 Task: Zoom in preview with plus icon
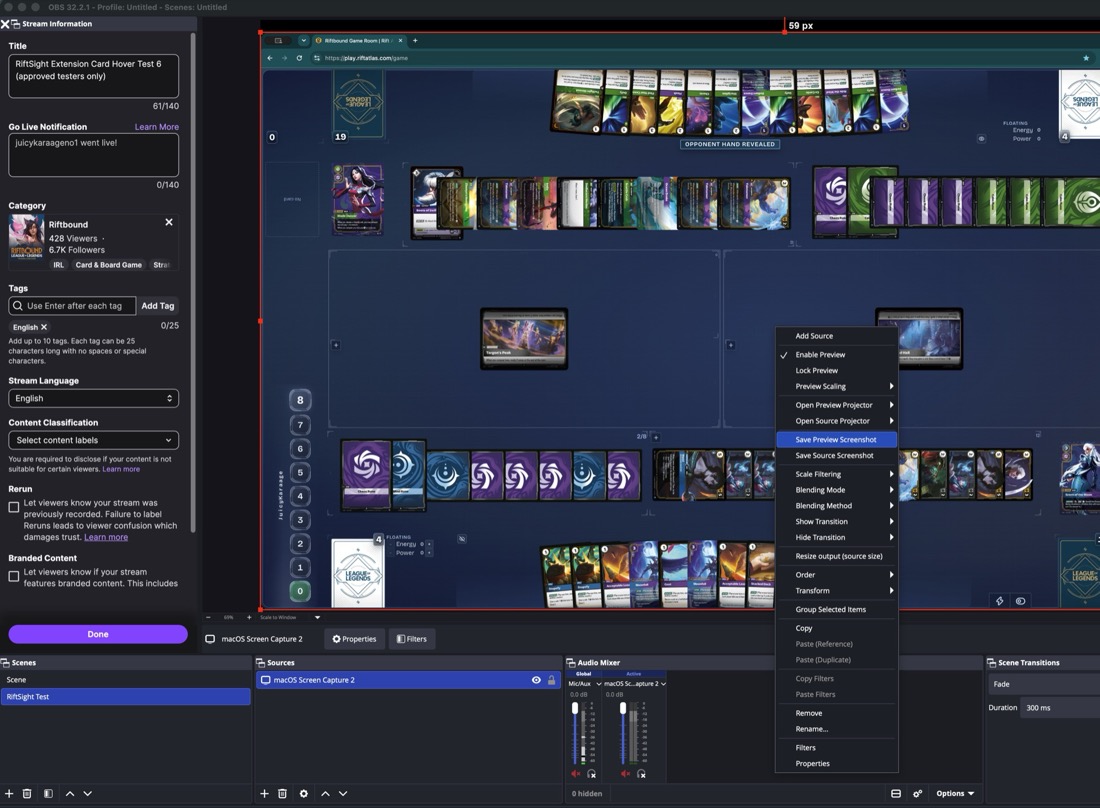pos(249,617)
